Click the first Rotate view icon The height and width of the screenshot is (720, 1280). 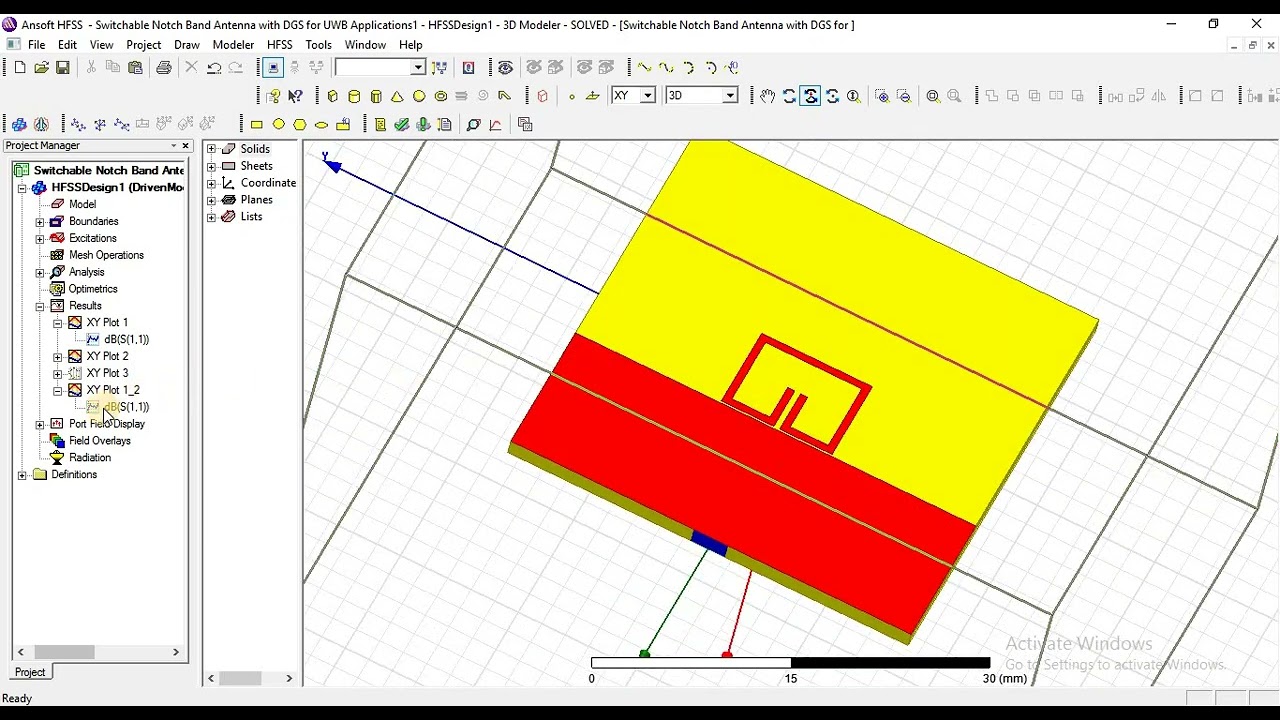tap(789, 96)
